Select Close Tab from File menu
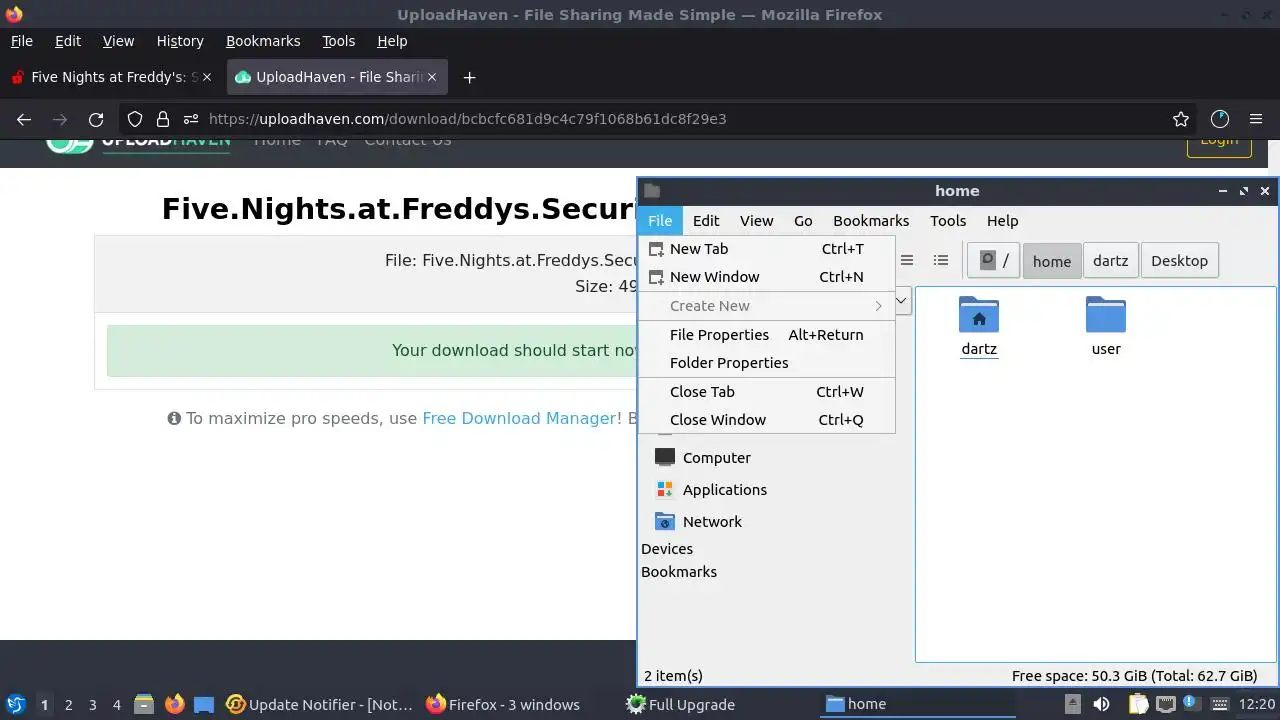The height and width of the screenshot is (720, 1280). pyautogui.click(x=766, y=392)
